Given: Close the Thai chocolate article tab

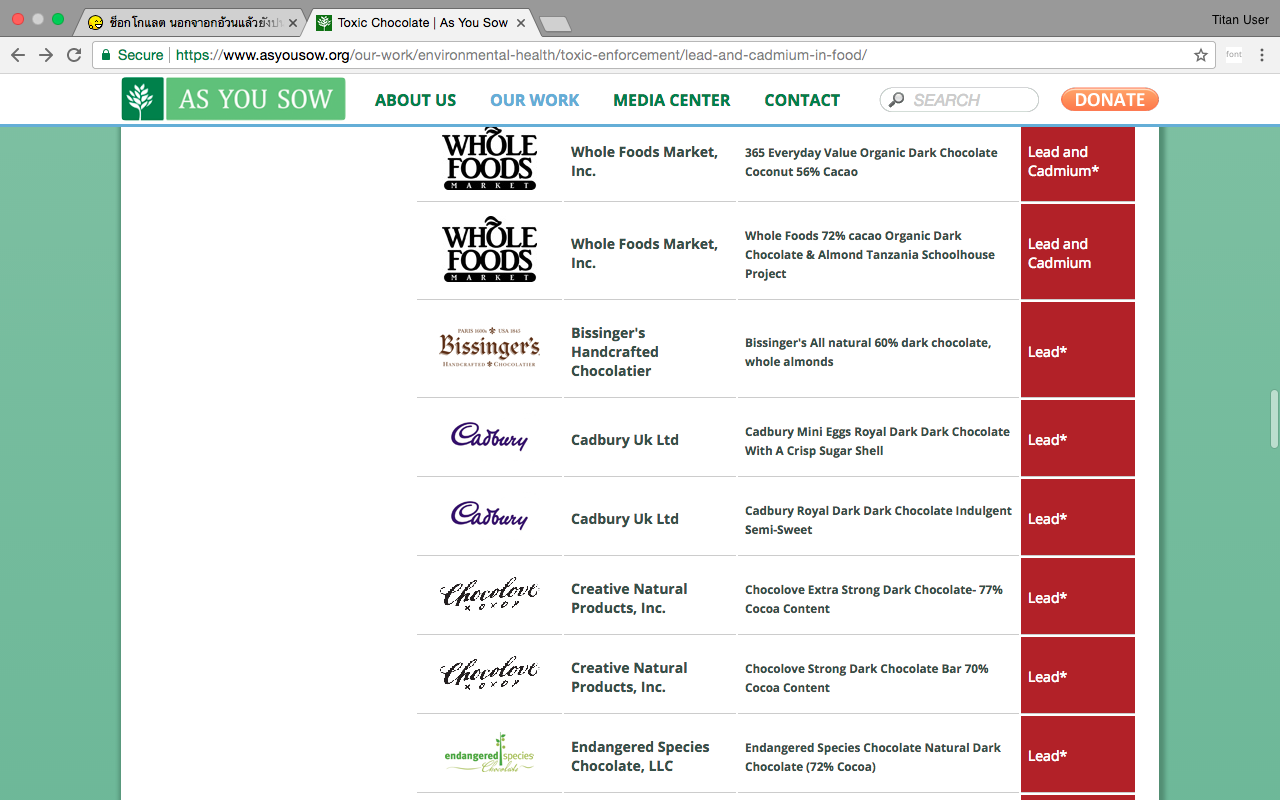Looking at the screenshot, I should click(x=293, y=22).
